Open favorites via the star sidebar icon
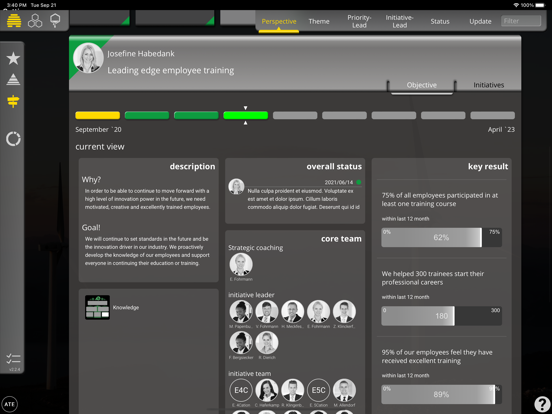Viewport: 552px width, 414px height. (13, 58)
